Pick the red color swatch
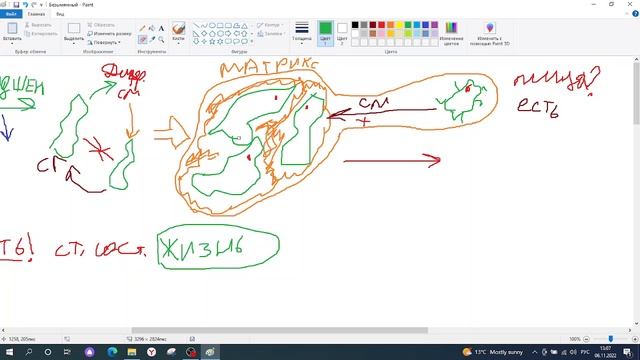The height and width of the screenshot is (360, 640). pyautogui.click(x=382, y=25)
